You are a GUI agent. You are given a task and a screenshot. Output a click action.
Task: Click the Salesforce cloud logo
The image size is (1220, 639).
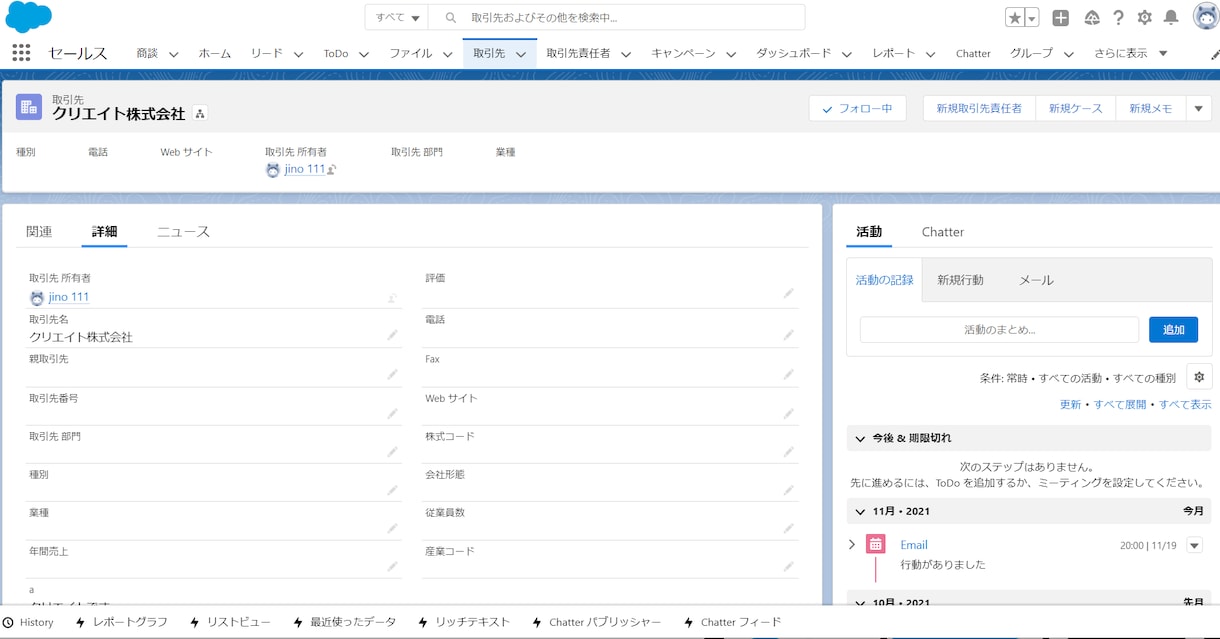point(28,17)
